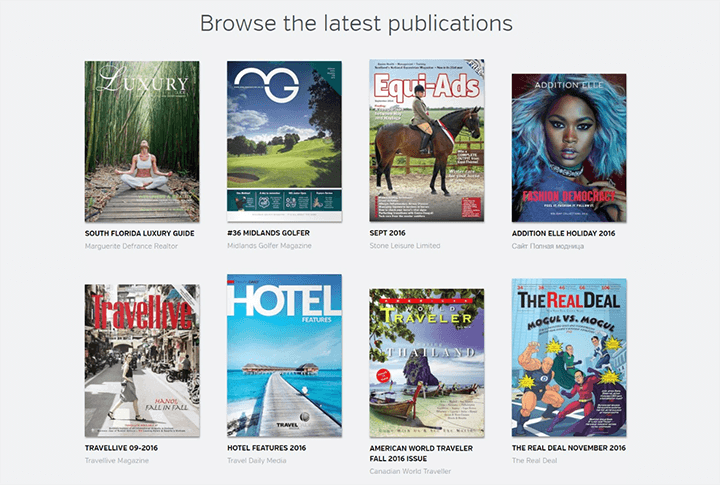Open the Equi-Ads magazine cover
Image resolution: width=720 pixels, height=485 pixels.
[427, 141]
